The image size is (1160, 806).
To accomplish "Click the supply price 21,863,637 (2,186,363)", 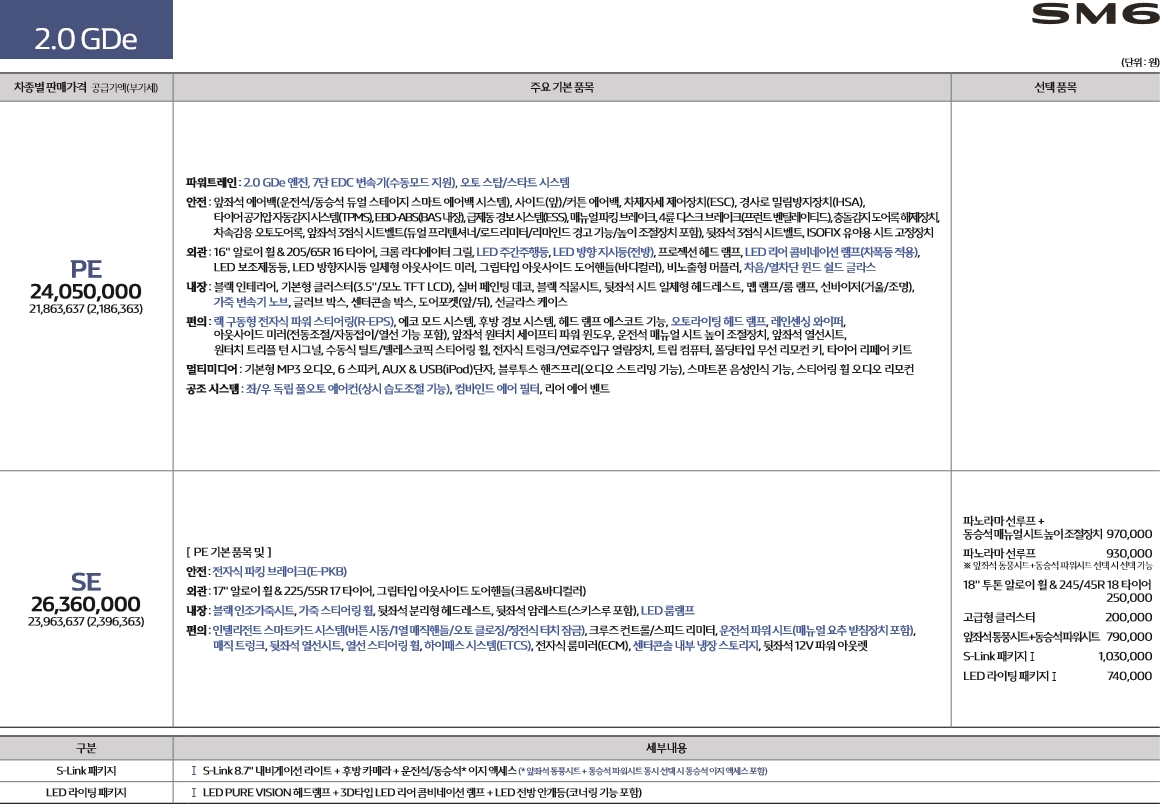I will click(x=86, y=309).
